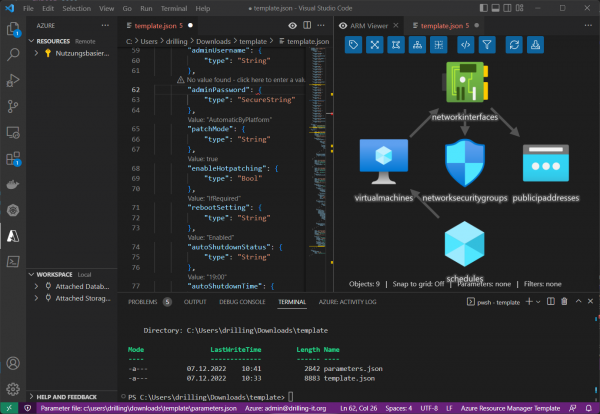This screenshot has width=600, height=414.
Task: Open the Extensions view
Action: tap(13, 158)
